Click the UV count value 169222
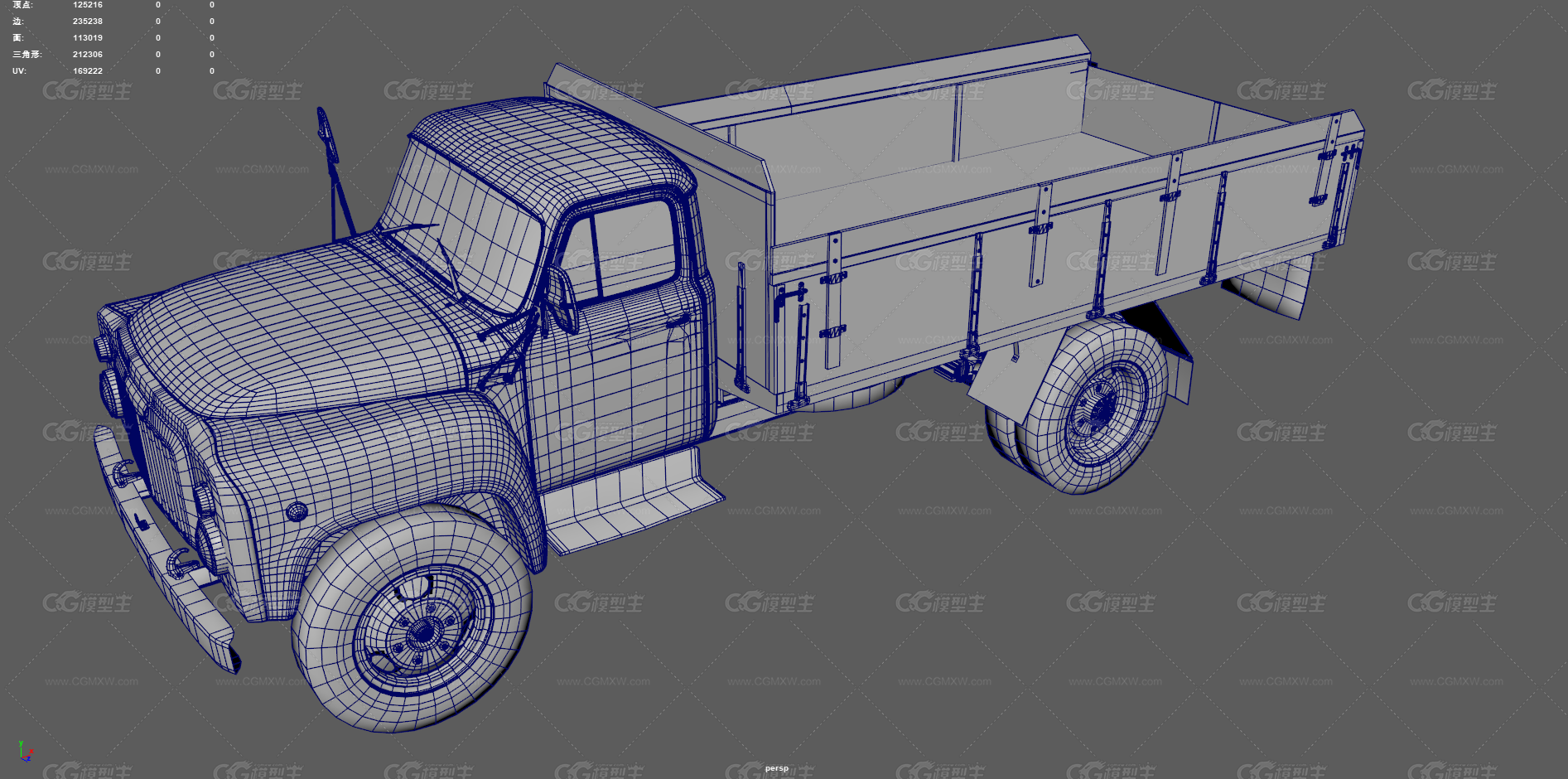Screen dimensions: 1568x779 pyautogui.click(x=88, y=71)
